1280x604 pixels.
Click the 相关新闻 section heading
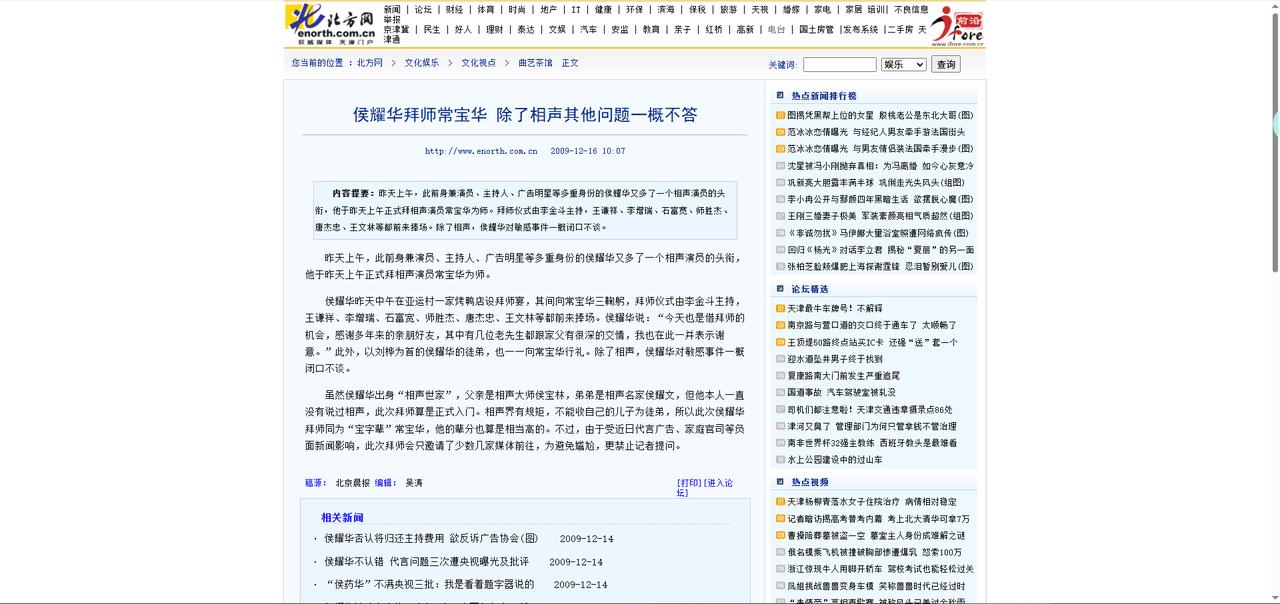point(342,518)
